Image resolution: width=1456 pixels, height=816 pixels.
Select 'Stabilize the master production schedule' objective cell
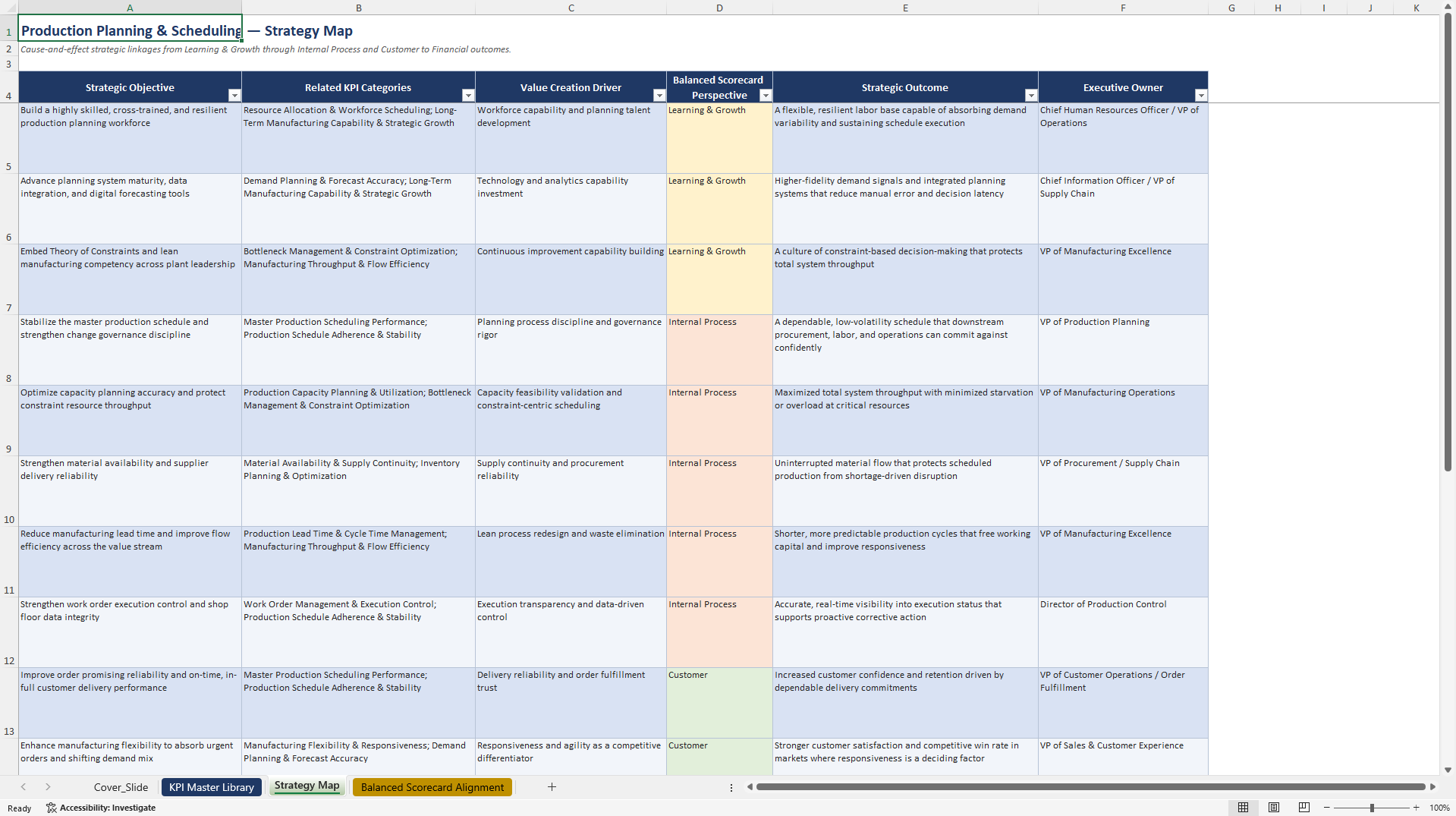(130, 350)
